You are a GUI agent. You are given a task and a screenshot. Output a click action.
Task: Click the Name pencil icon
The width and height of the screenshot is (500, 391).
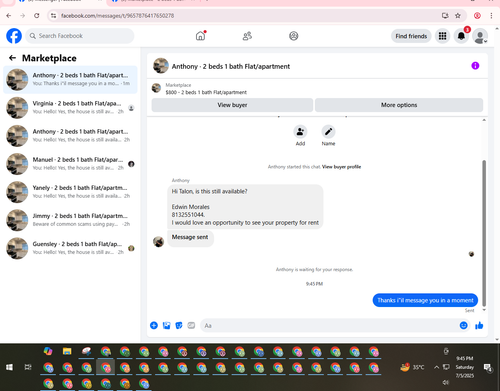tap(328, 132)
